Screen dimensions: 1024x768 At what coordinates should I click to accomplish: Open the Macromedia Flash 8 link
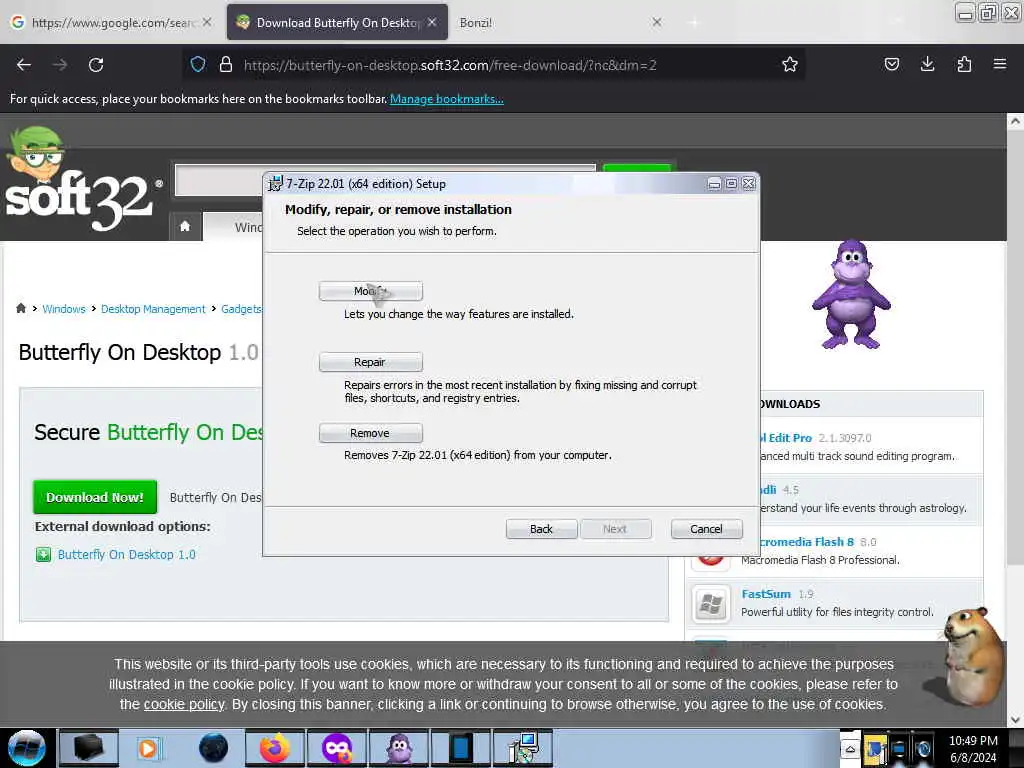[806, 541]
